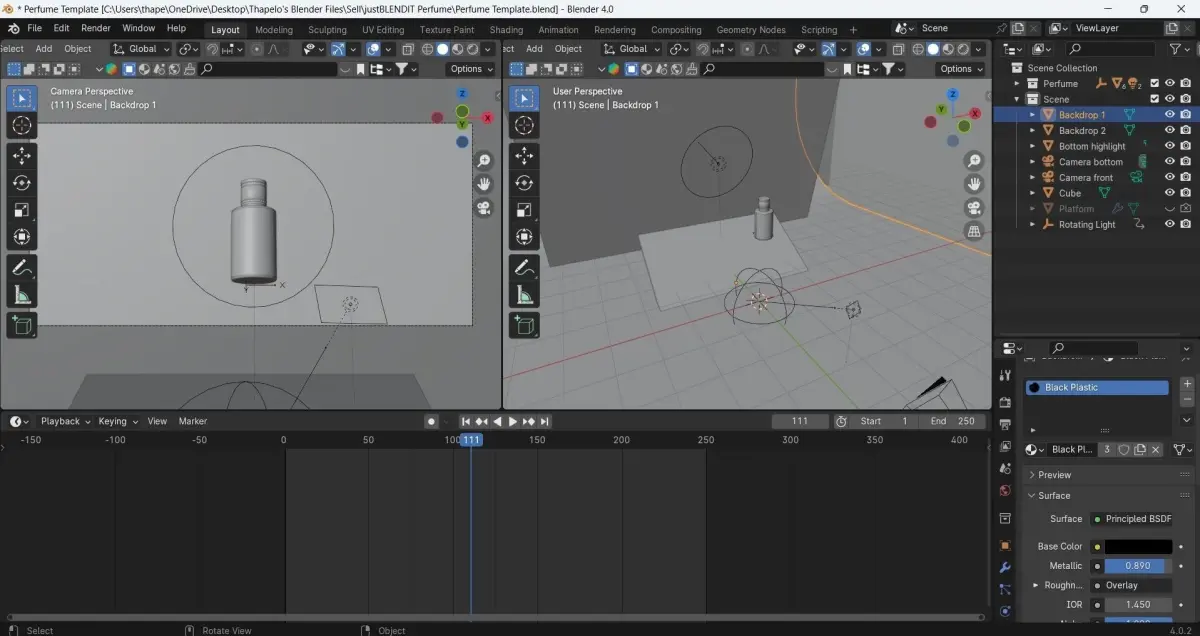Click the Principled BSDF surface button
Image resolution: width=1200 pixels, height=636 pixels.
click(1131, 519)
